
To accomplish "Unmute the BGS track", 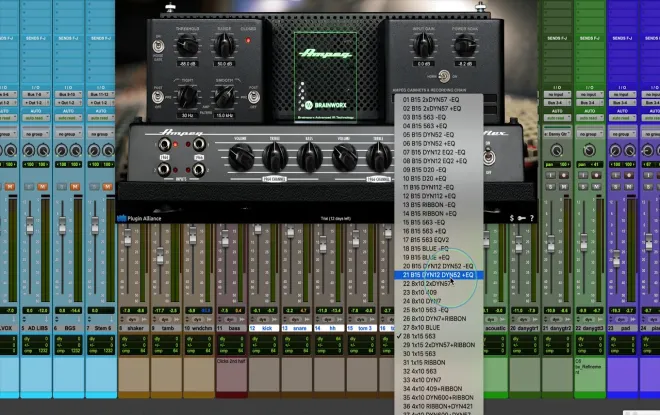I will [x=75, y=186].
